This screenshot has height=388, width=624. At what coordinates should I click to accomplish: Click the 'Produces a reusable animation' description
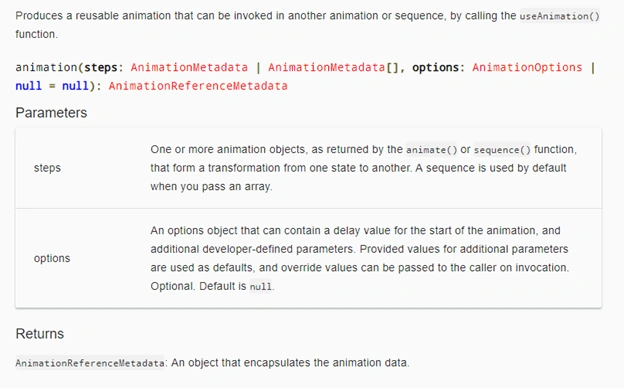click(307, 25)
